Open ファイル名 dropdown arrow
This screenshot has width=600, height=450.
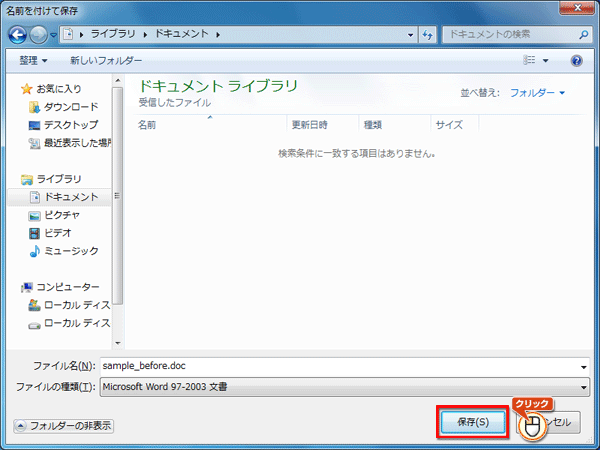584,367
